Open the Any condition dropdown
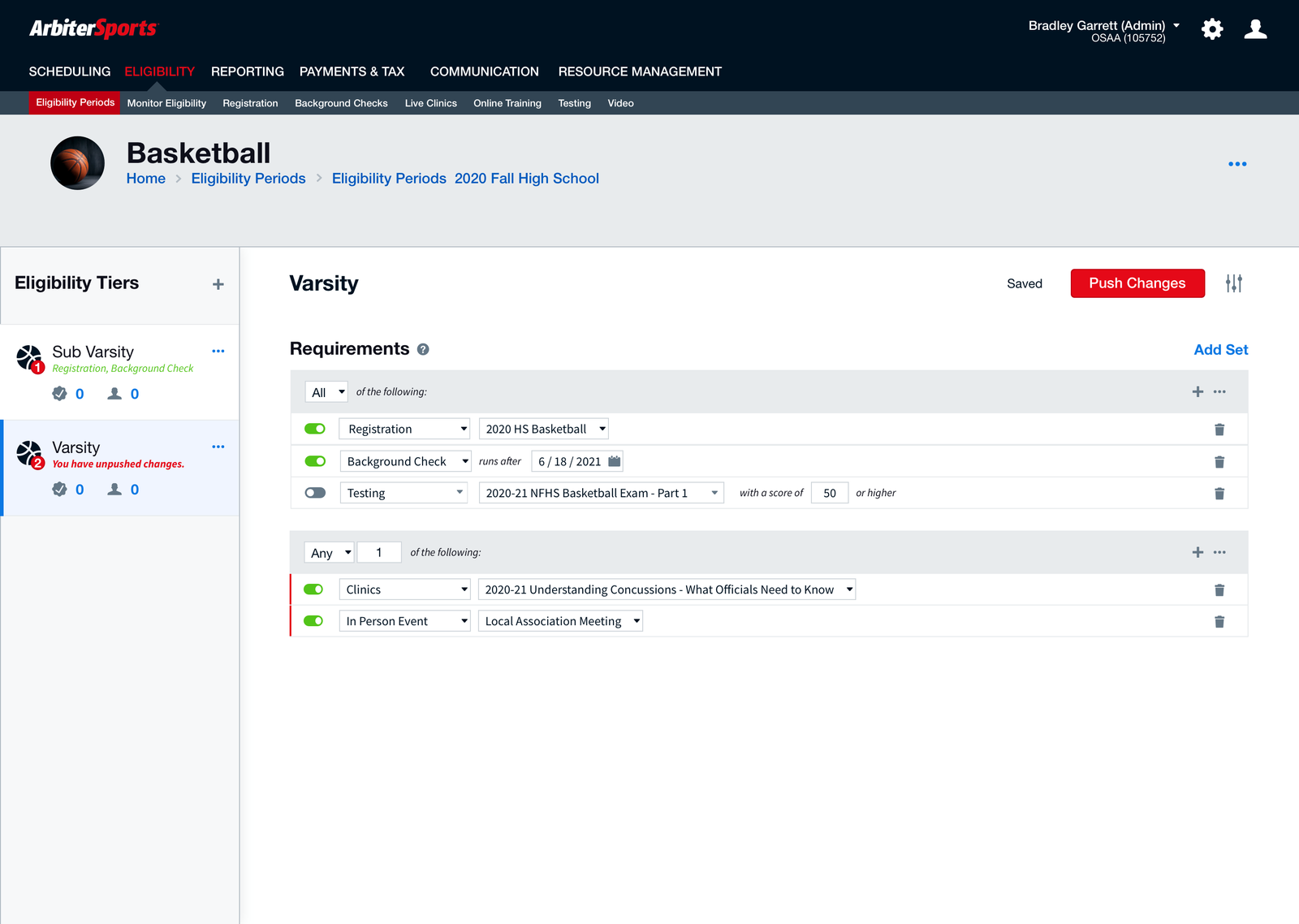This screenshot has height=924, width=1299. click(x=329, y=553)
